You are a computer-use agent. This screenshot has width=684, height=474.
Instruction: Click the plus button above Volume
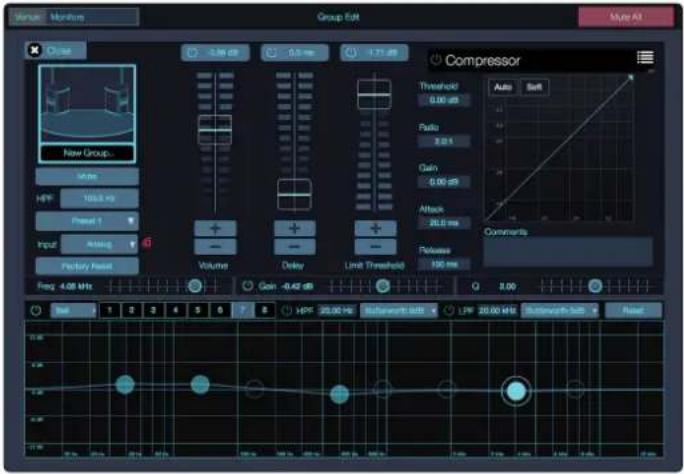215,228
